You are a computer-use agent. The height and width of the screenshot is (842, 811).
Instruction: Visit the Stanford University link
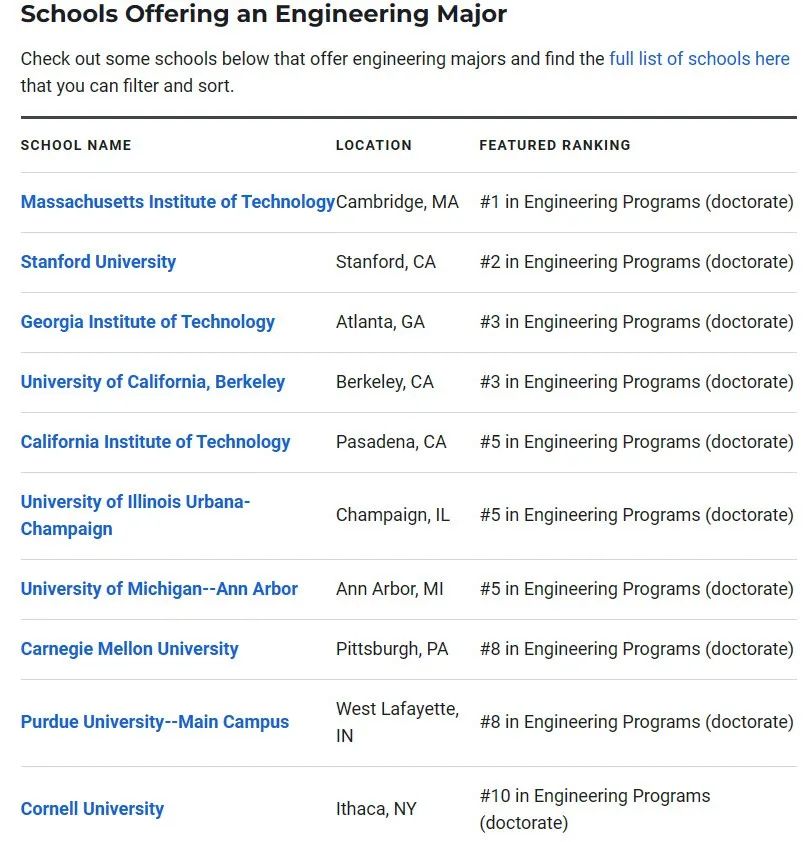point(98,262)
